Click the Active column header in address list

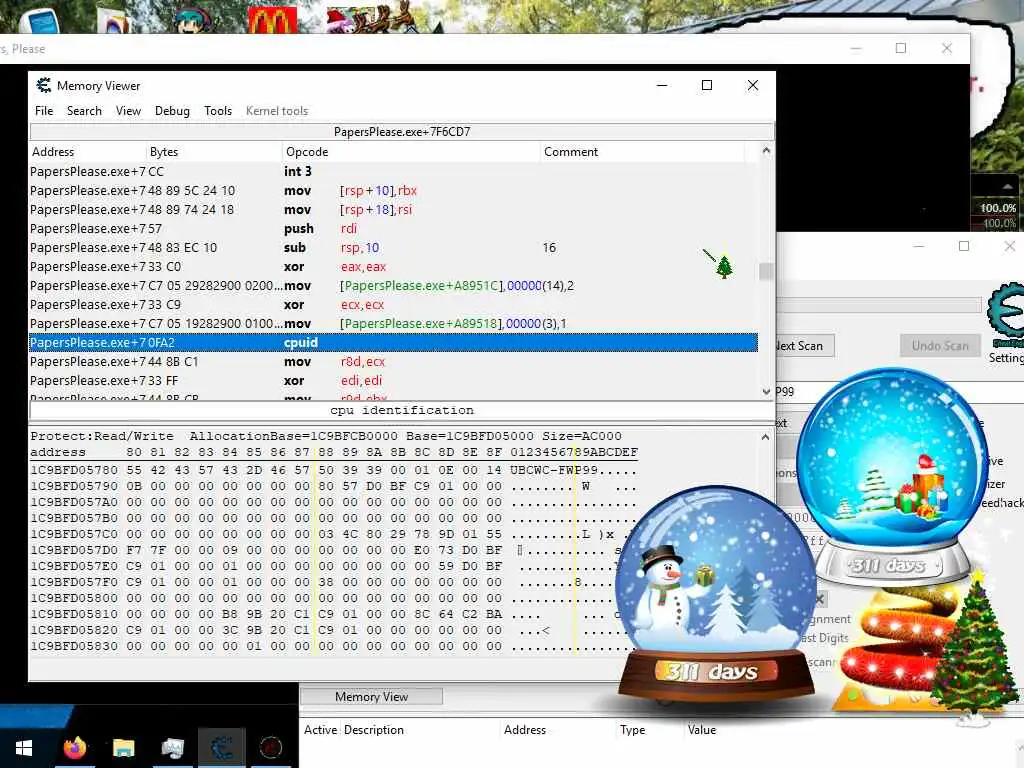pyautogui.click(x=320, y=729)
